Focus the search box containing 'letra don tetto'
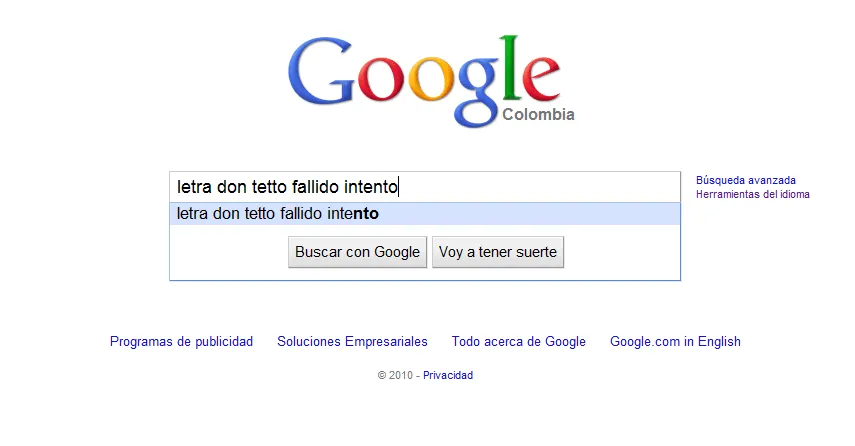This screenshot has width=855, height=446. (x=425, y=187)
